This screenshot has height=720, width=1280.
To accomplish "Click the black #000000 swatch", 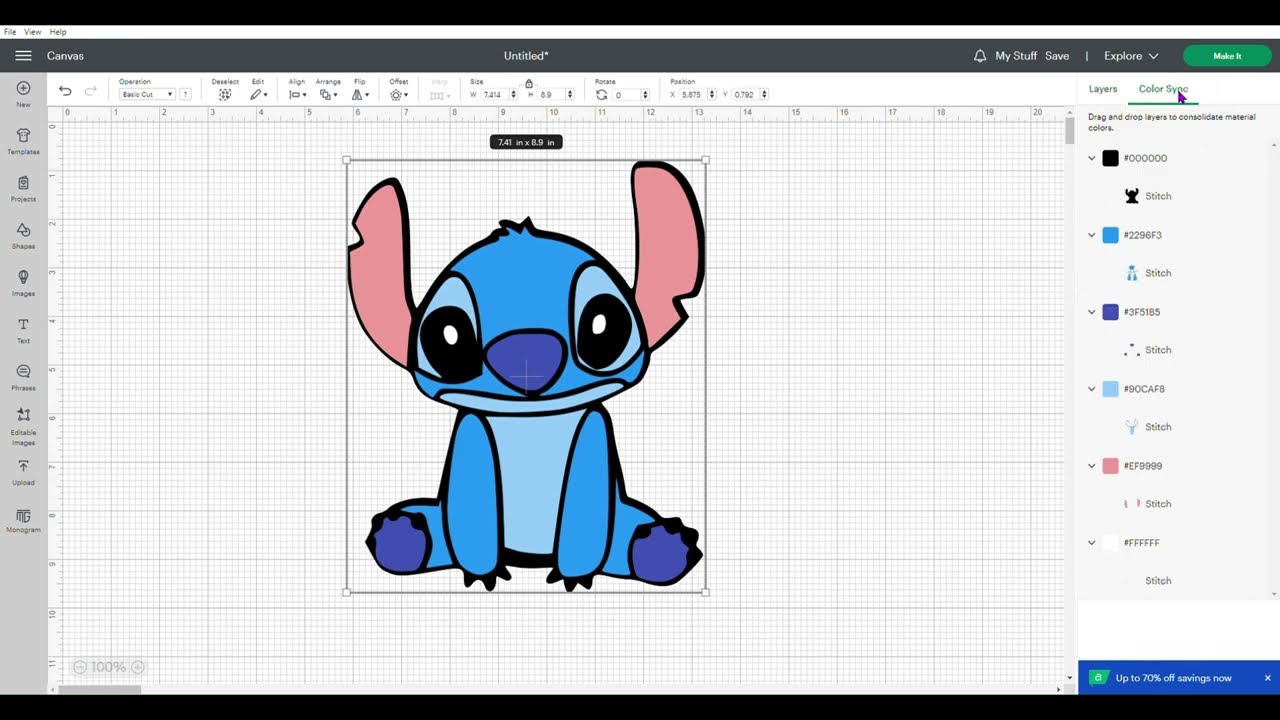I will pyautogui.click(x=1110, y=158).
